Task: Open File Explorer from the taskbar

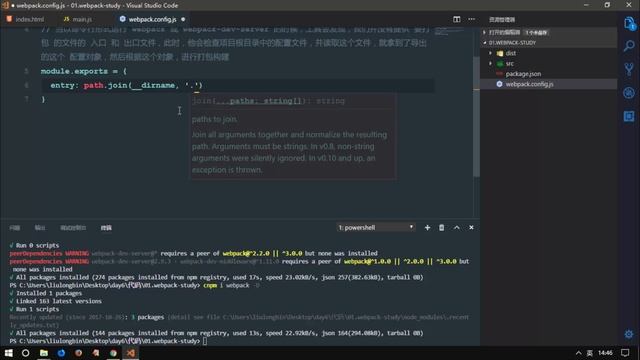Action: coord(44,353)
